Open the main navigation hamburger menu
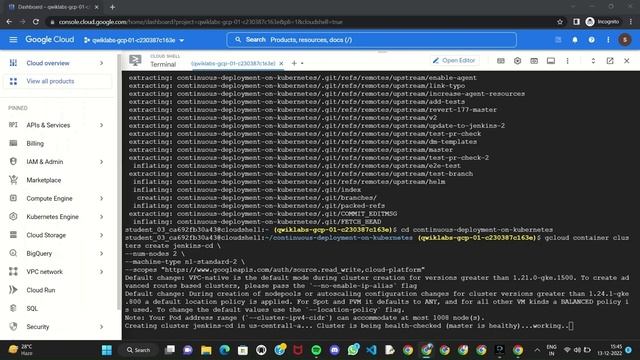 click(13, 40)
